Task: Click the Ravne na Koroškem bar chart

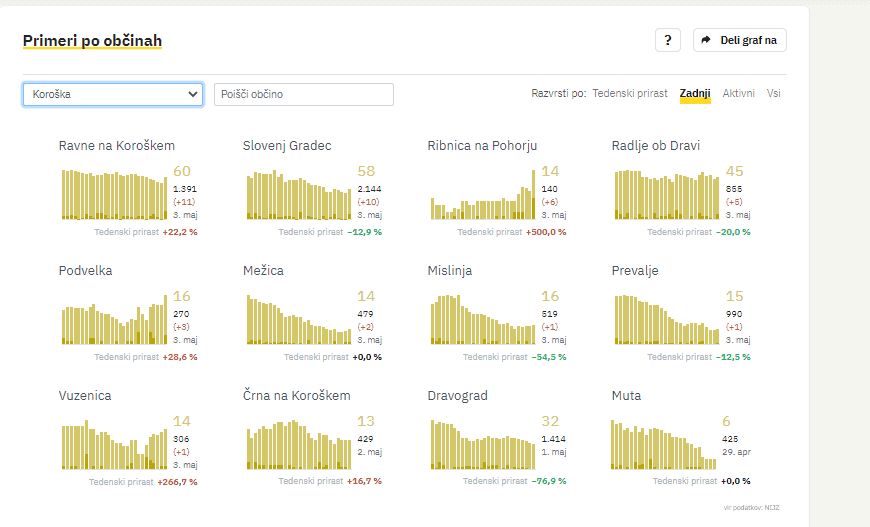Action: 114,195
